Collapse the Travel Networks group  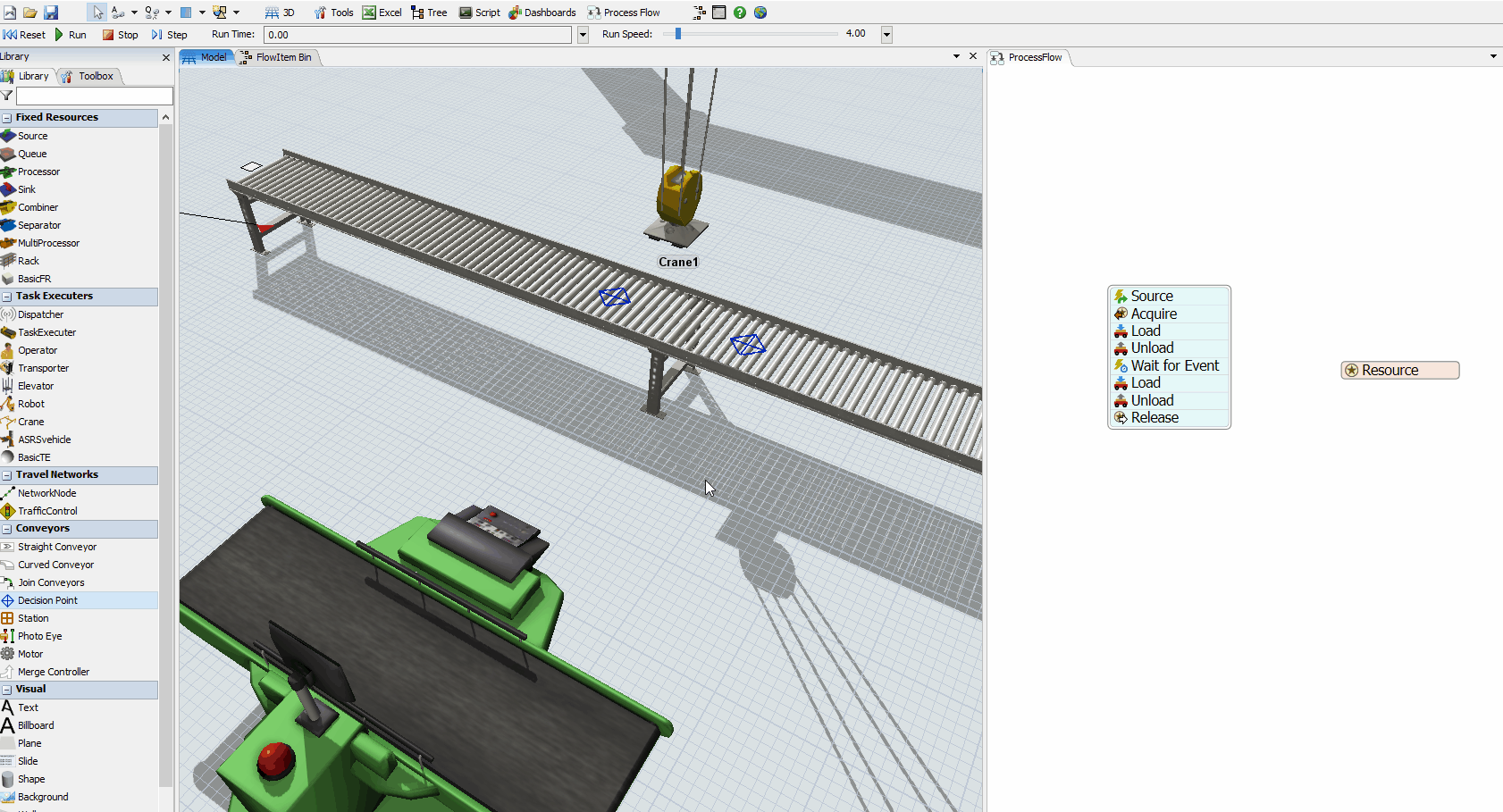point(7,475)
